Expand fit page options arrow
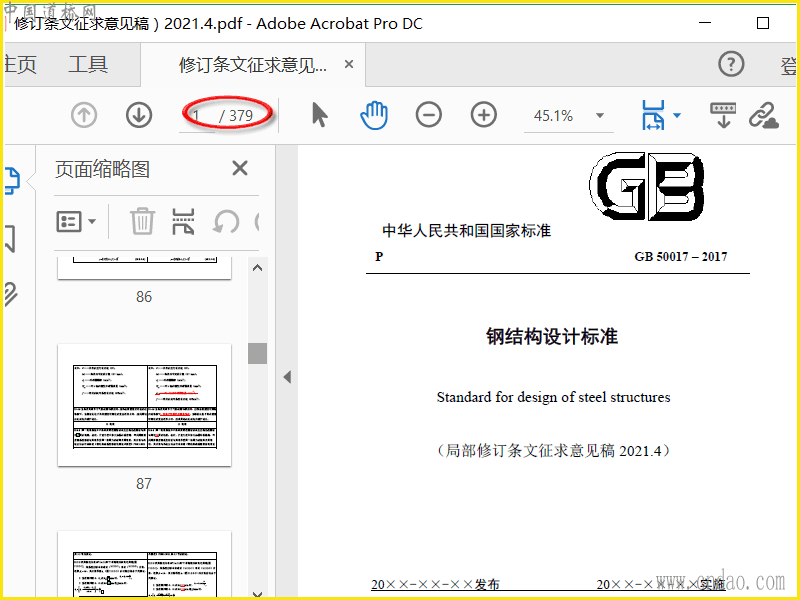 click(677, 115)
